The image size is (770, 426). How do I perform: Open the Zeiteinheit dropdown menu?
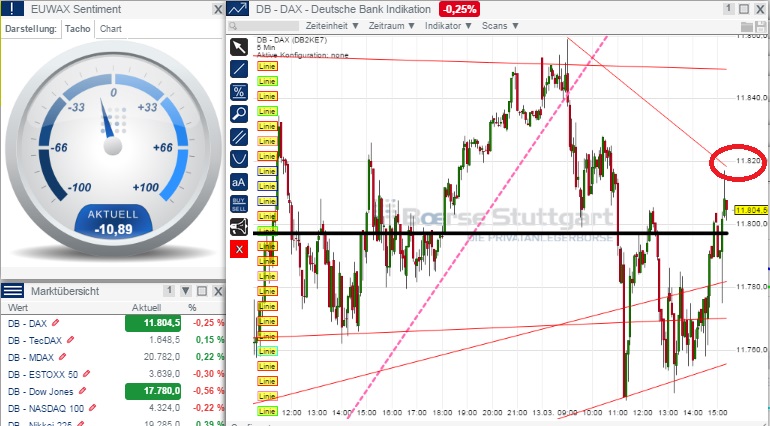point(332,26)
